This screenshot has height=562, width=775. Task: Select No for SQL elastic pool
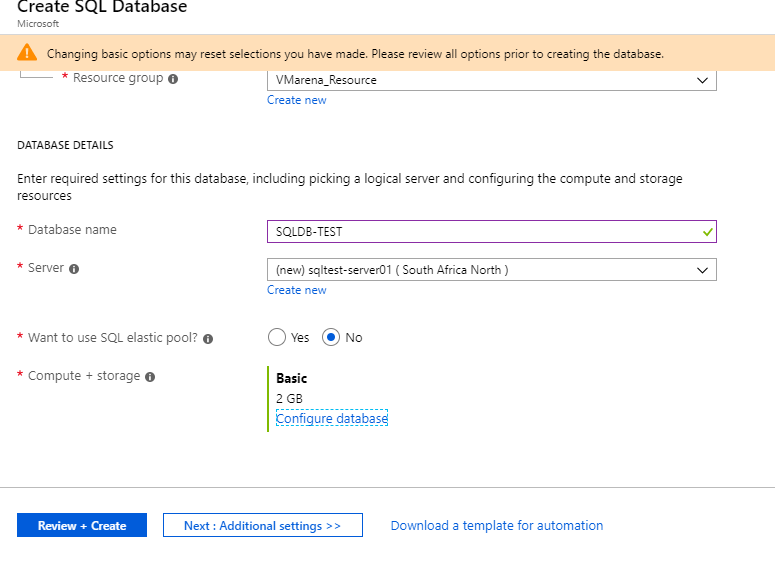click(331, 338)
